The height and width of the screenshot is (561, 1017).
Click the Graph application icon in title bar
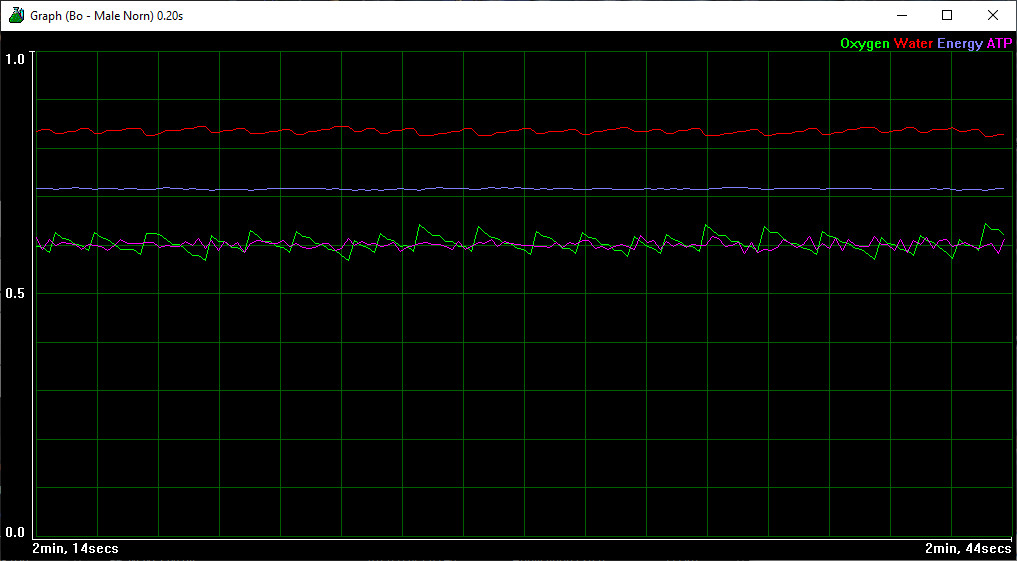point(16,15)
